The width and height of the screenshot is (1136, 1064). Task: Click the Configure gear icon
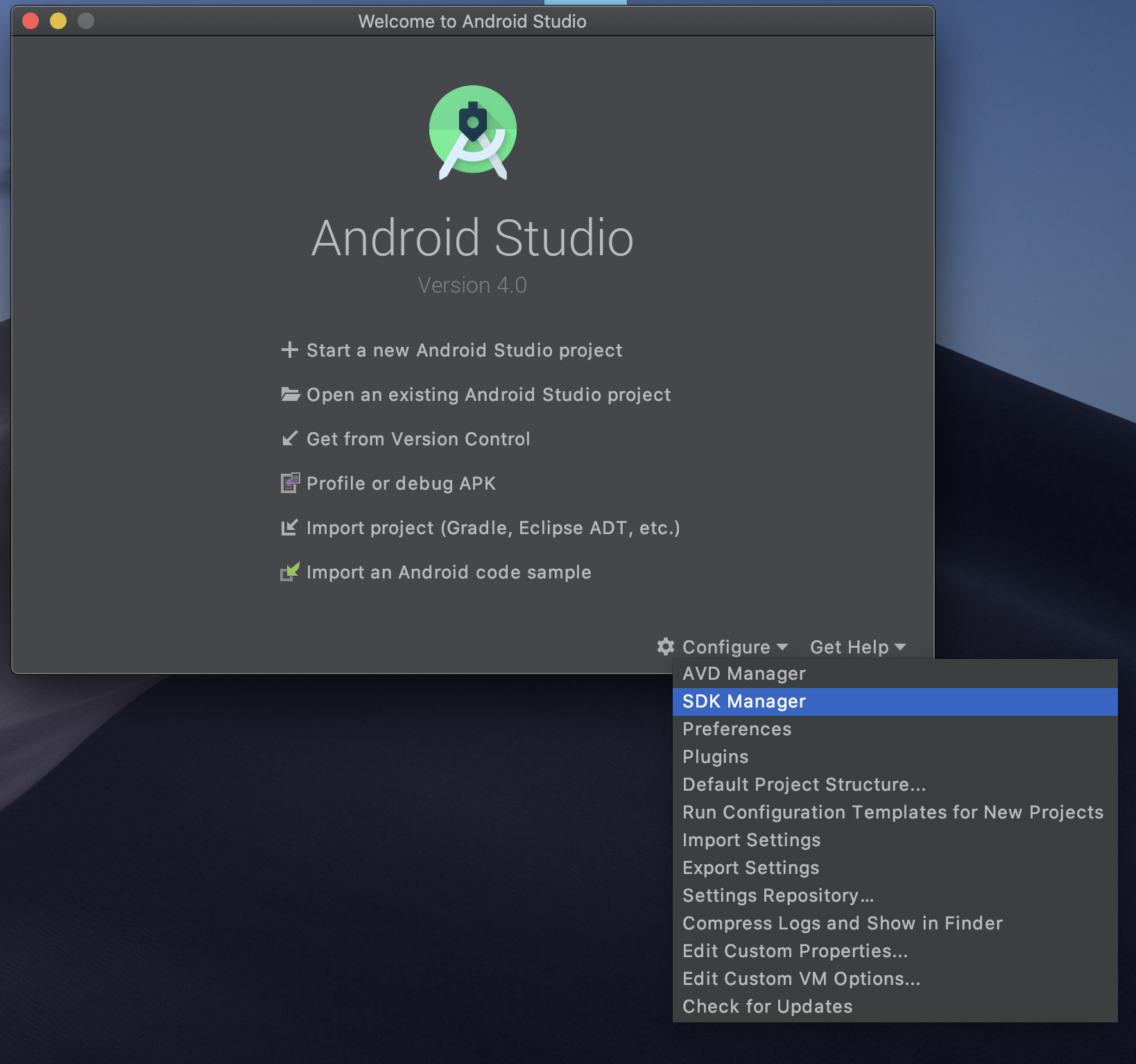666,646
